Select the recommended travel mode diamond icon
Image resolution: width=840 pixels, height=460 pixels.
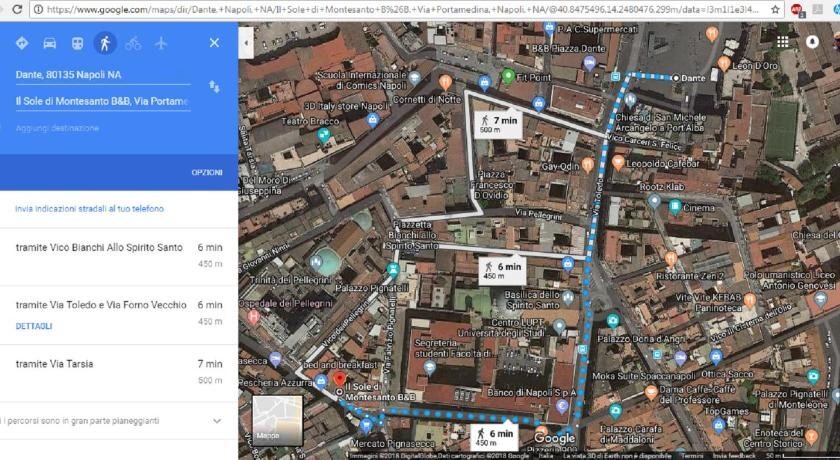tap(21, 43)
